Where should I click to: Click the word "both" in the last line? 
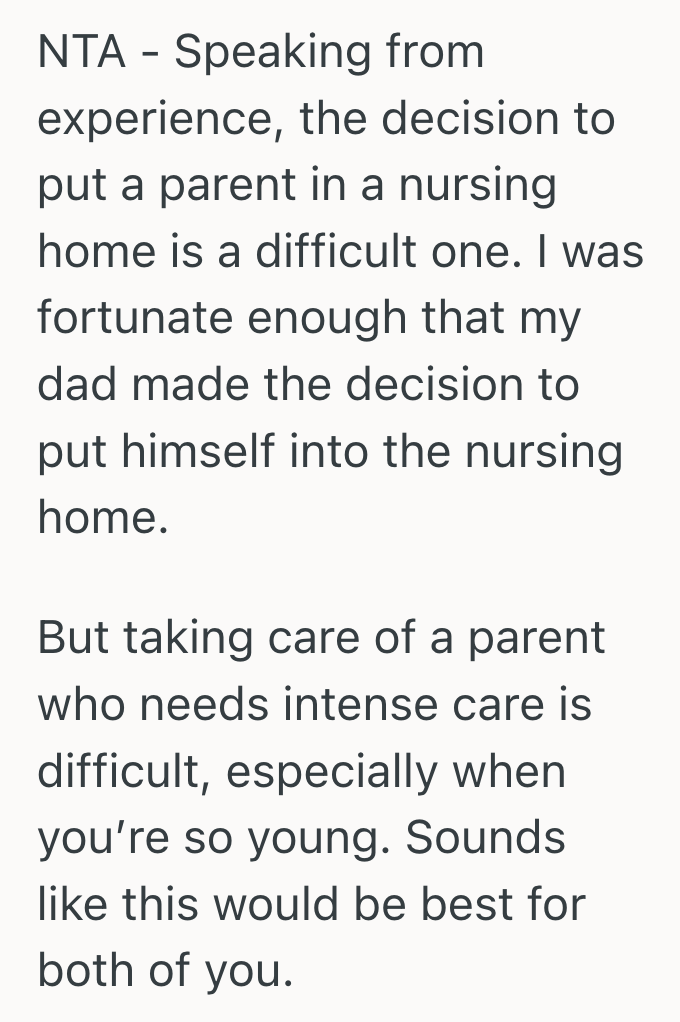tap(91, 970)
